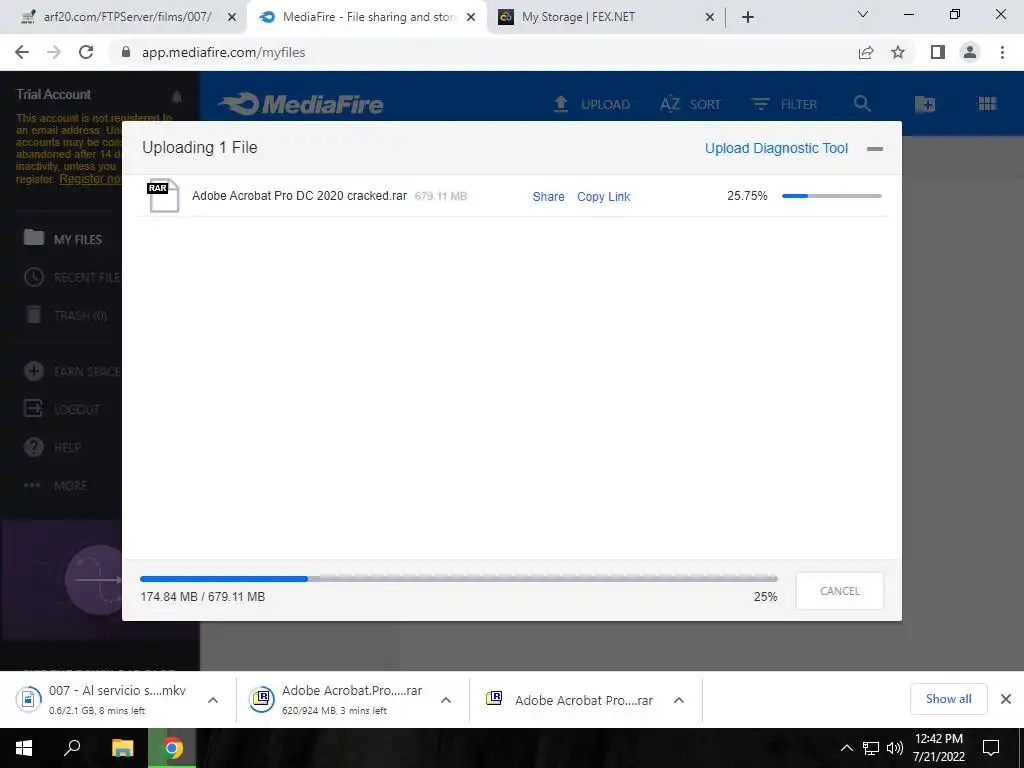Click the RAR file icon in upload list
The height and width of the screenshot is (768, 1024).
click(x=163, y=195)
